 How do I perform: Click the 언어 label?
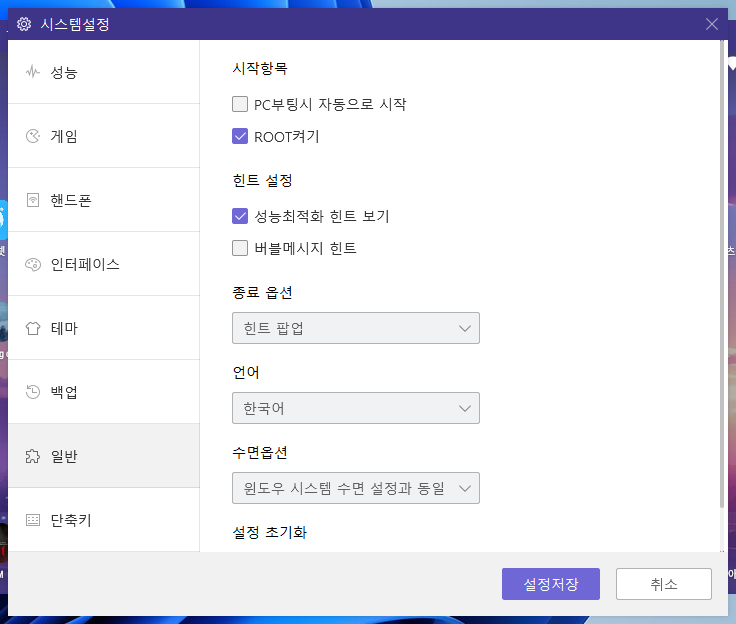(246, 372)
